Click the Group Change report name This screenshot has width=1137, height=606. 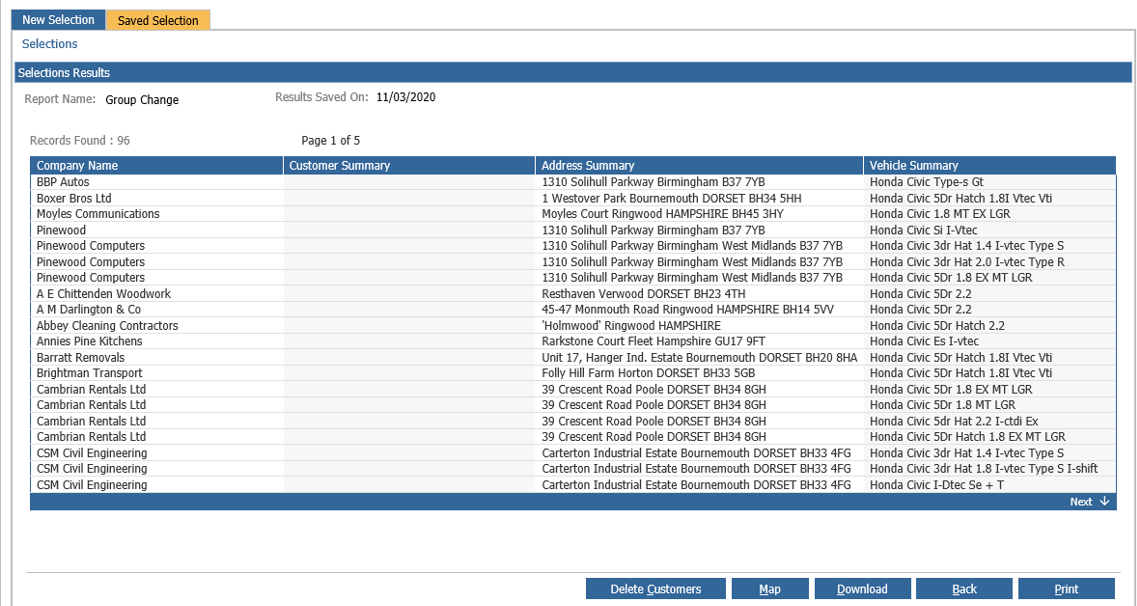coord(142,100)
